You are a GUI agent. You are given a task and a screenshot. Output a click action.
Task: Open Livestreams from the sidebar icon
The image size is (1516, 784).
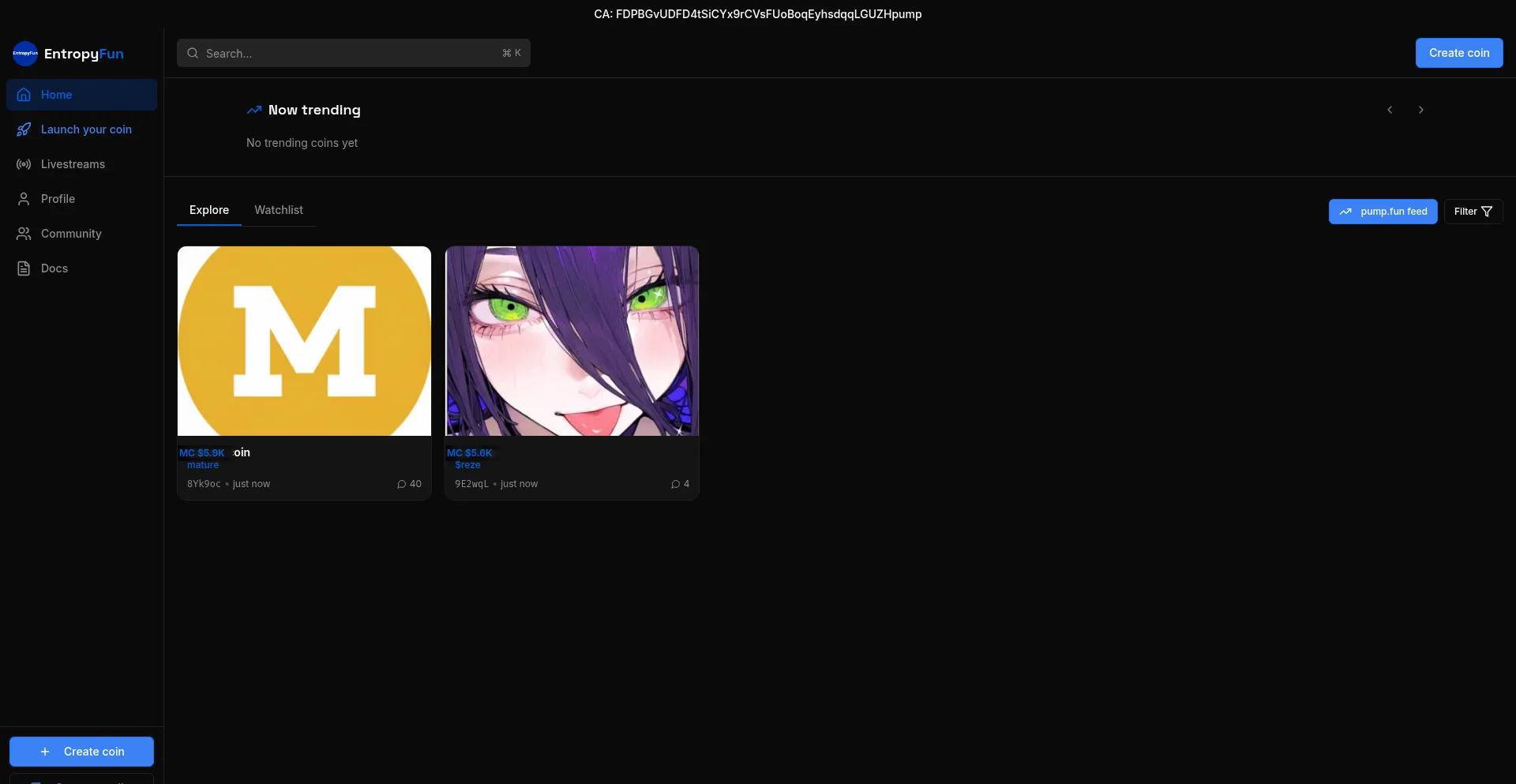pos(24,163)
